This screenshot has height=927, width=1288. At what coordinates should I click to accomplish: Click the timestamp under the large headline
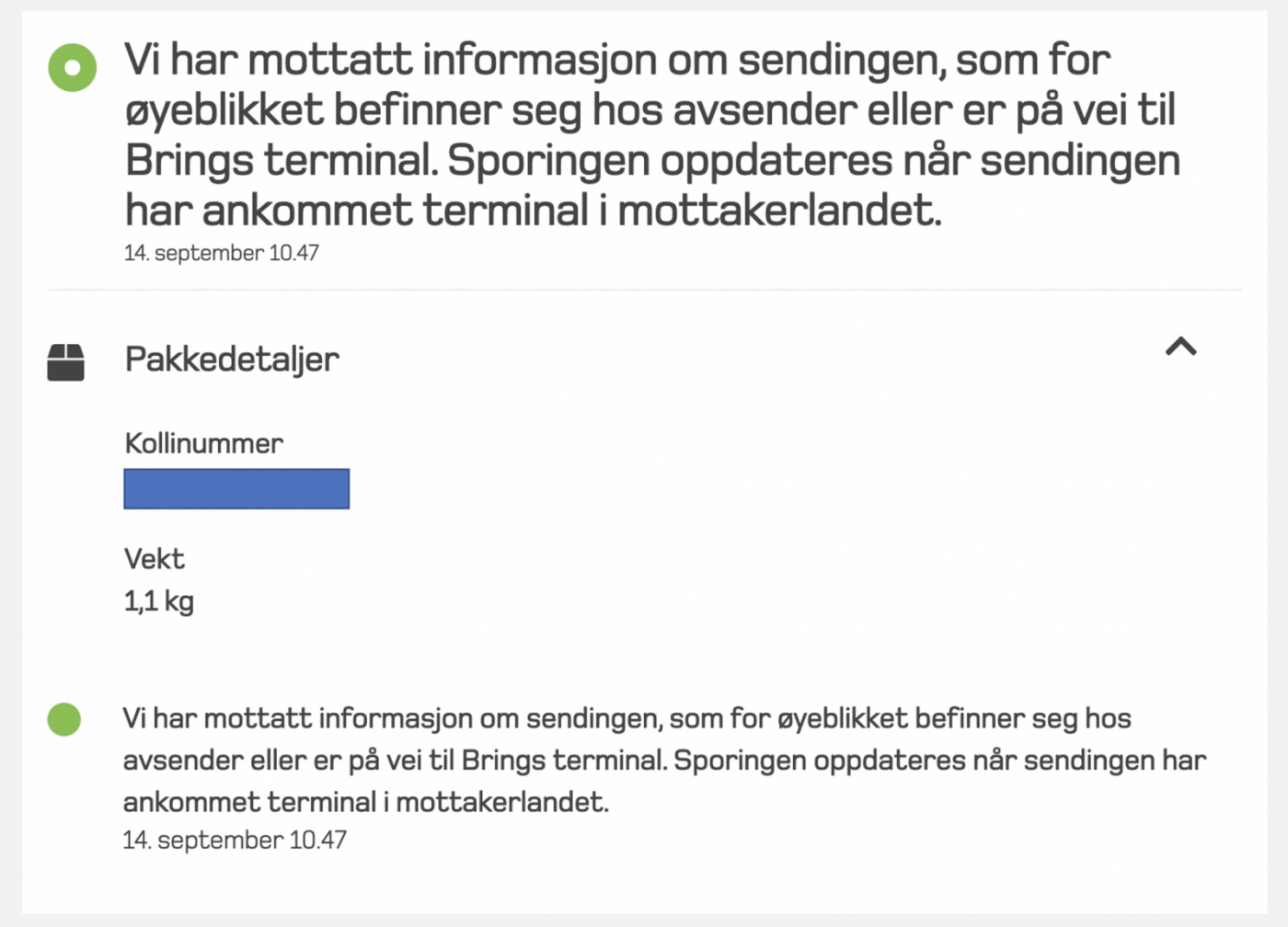[222, 253]
